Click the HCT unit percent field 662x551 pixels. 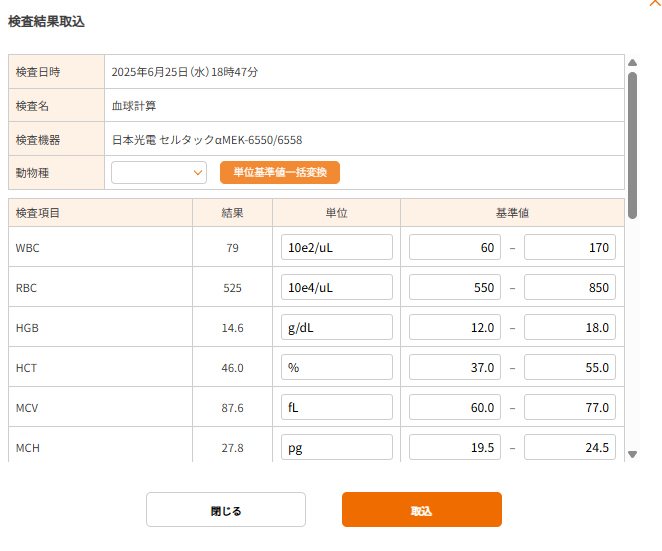click(337, 367)
